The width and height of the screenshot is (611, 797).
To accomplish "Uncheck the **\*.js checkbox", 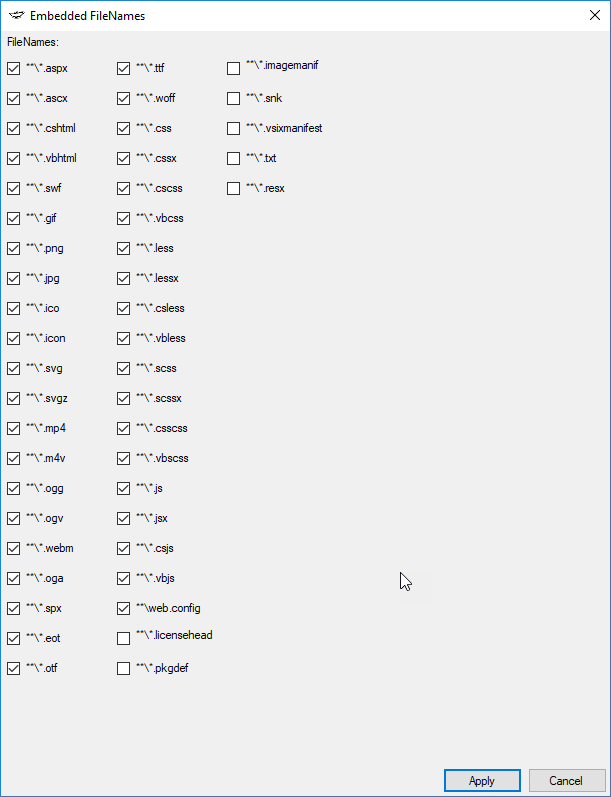I will [x=124, y=489].
